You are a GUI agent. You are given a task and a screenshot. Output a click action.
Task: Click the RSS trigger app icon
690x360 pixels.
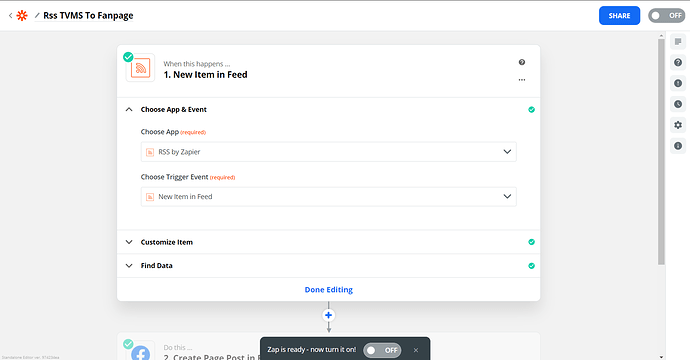140,68
